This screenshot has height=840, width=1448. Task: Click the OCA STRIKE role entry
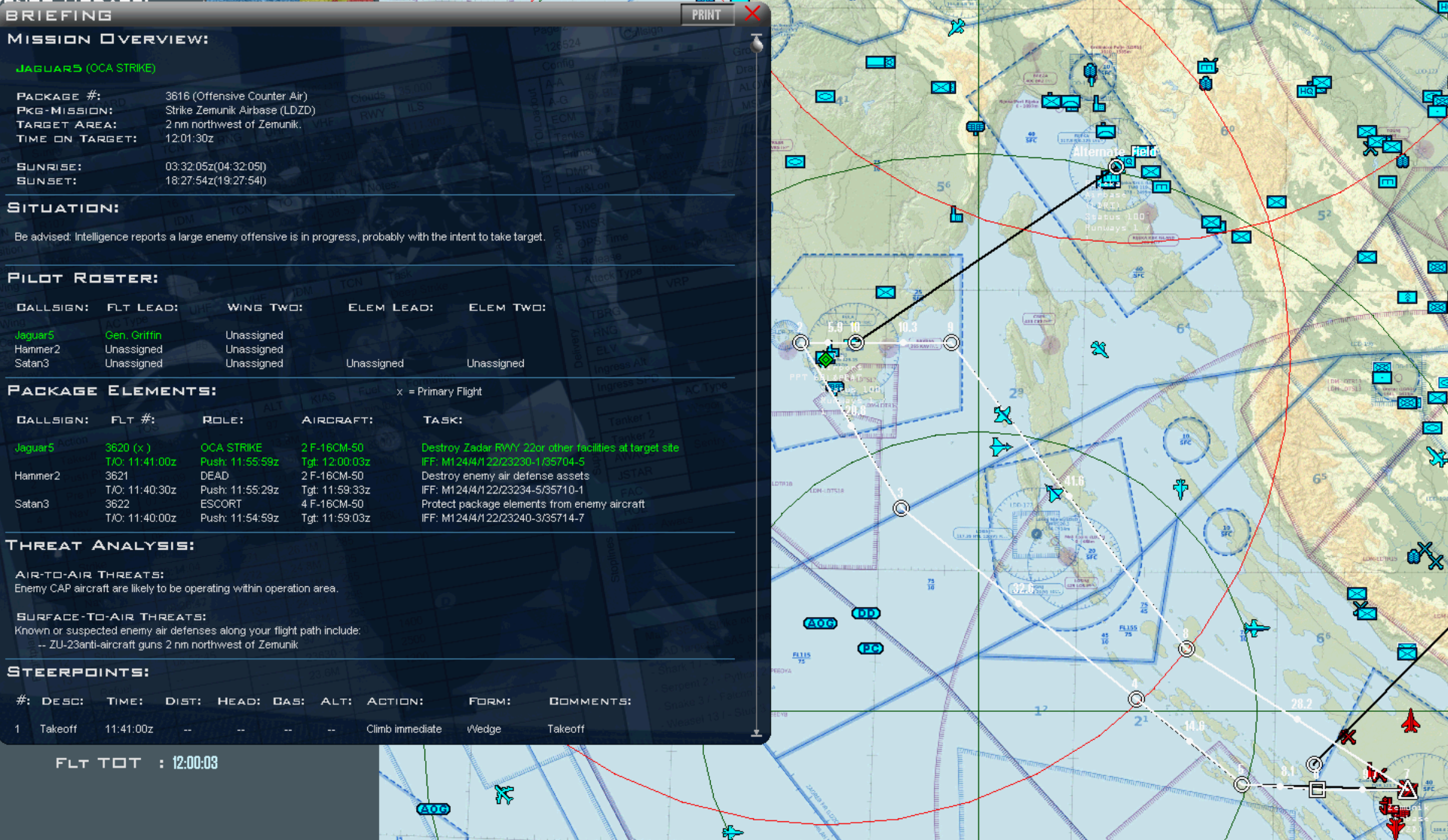(231, 447)
